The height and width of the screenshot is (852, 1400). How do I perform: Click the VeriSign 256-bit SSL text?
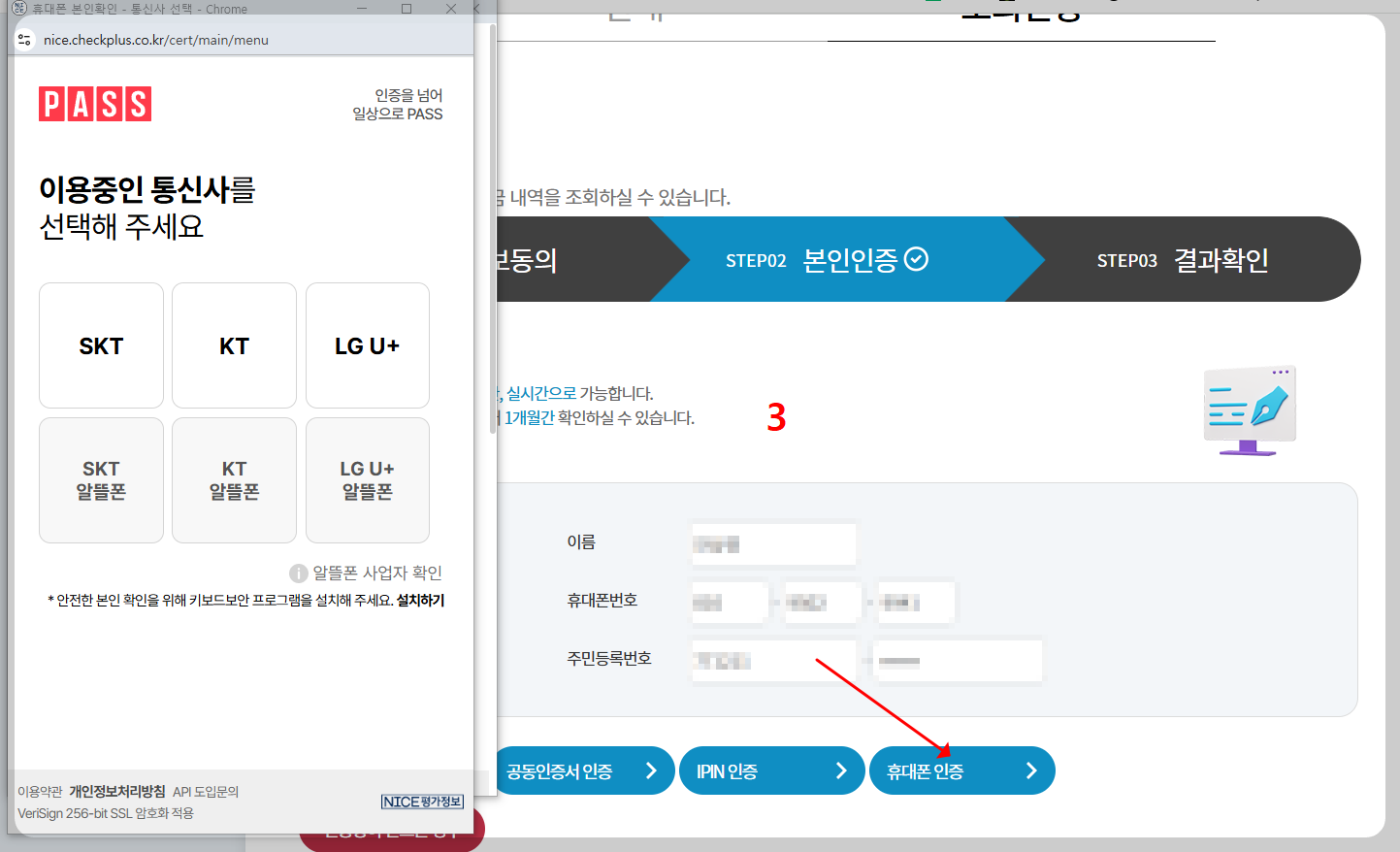(x=106, y=813)
